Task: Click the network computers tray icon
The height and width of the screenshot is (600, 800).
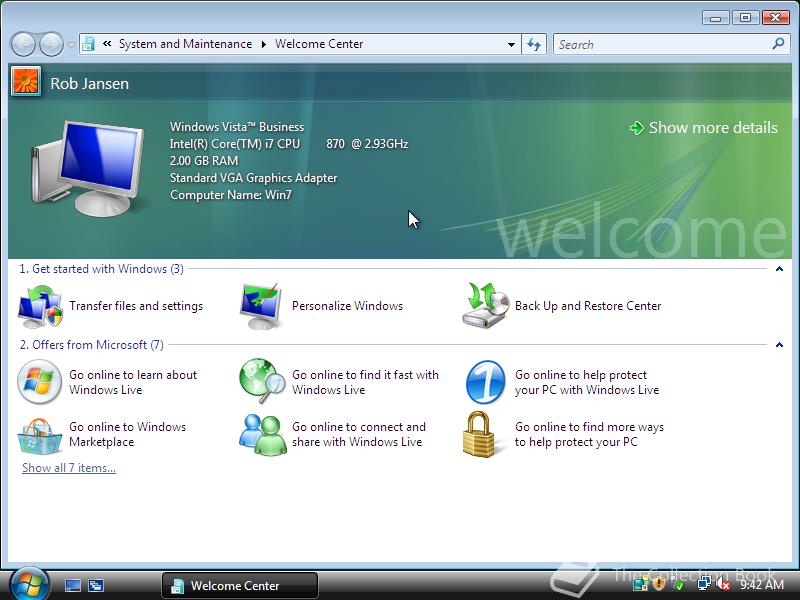Action: click(x=704, y=583)
